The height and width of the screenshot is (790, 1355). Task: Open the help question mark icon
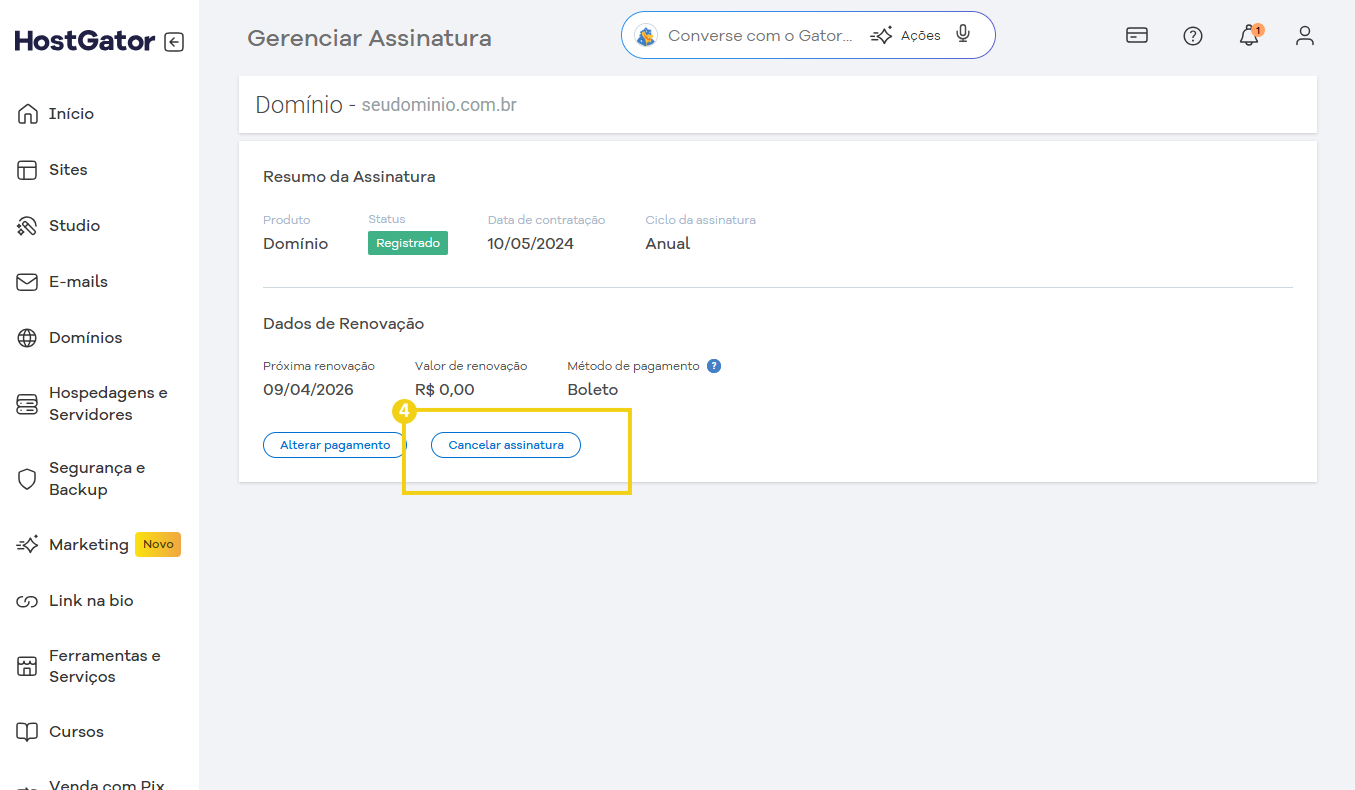click(x=1192, y=36)
